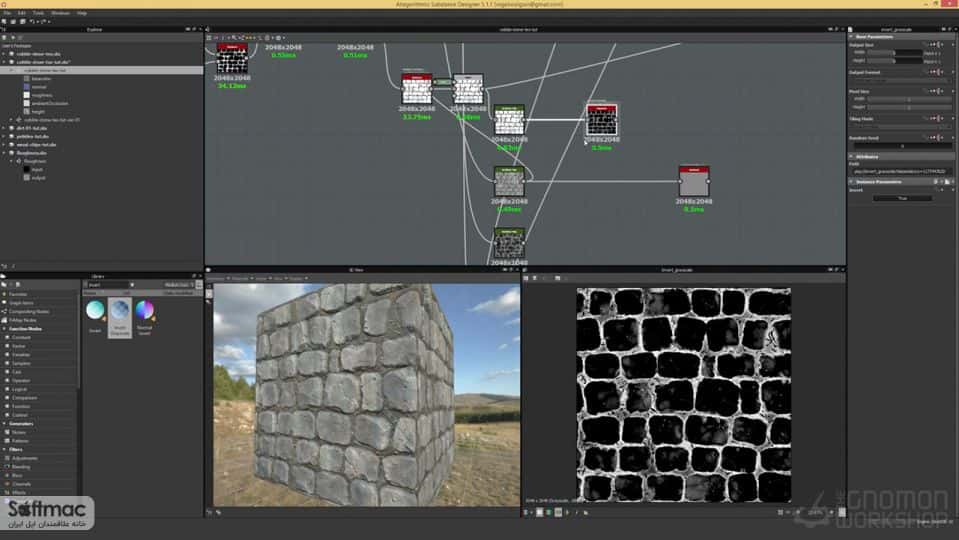Select Operator under Function Nodes
Viewport: 959px width, 540px height.
point(21,380)
